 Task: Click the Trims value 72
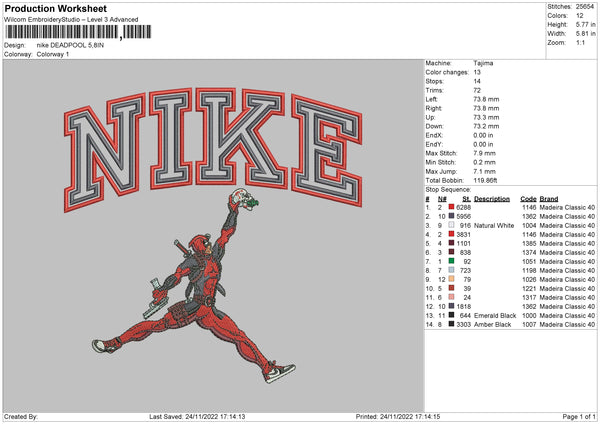tap(477, 90)
